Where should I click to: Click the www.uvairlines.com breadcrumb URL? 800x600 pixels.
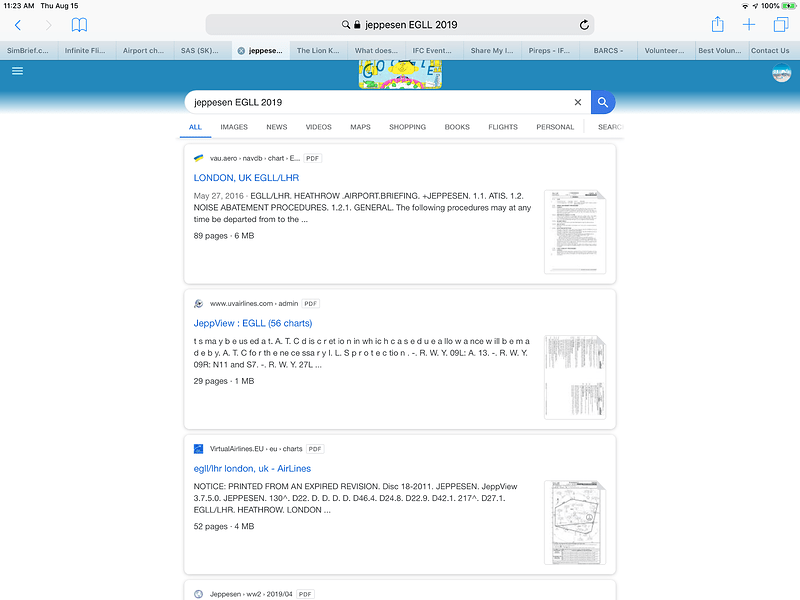pyautogui.click(x=254, y=304)
